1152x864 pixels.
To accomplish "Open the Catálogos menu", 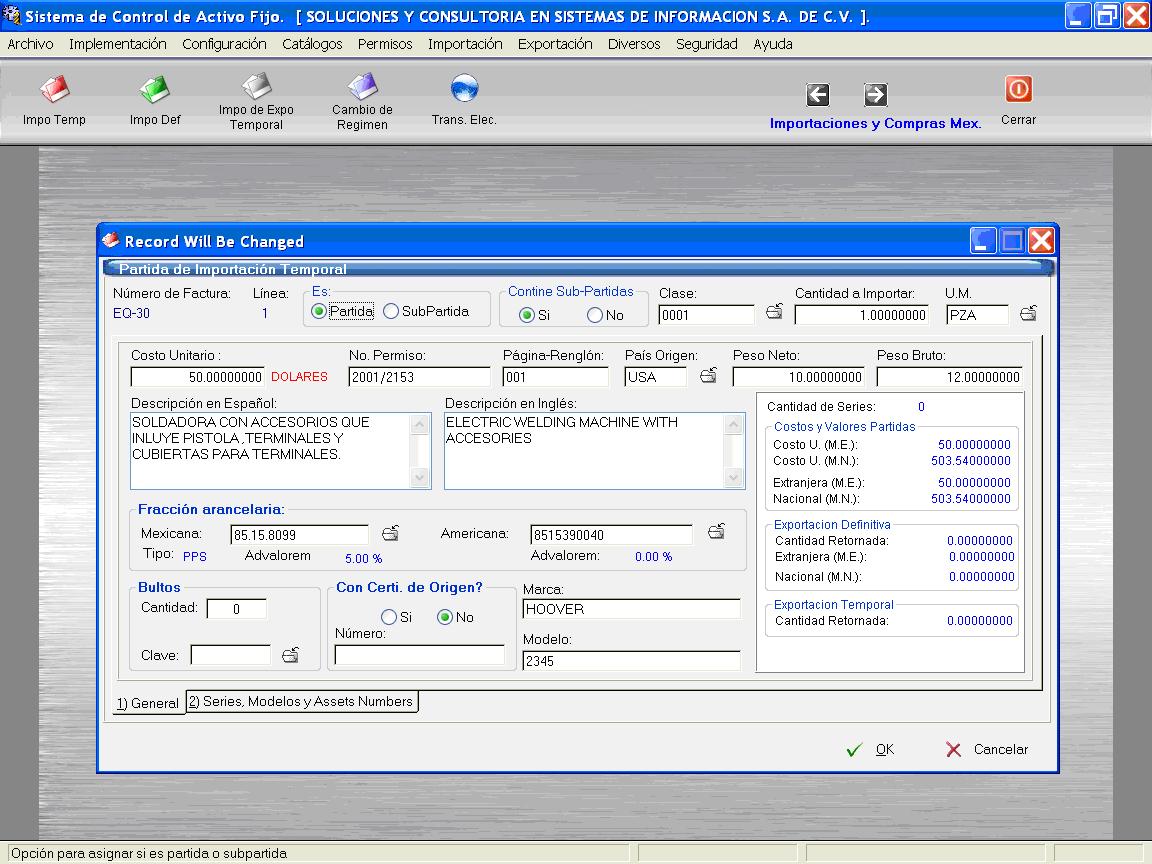I will pos(312,44).
